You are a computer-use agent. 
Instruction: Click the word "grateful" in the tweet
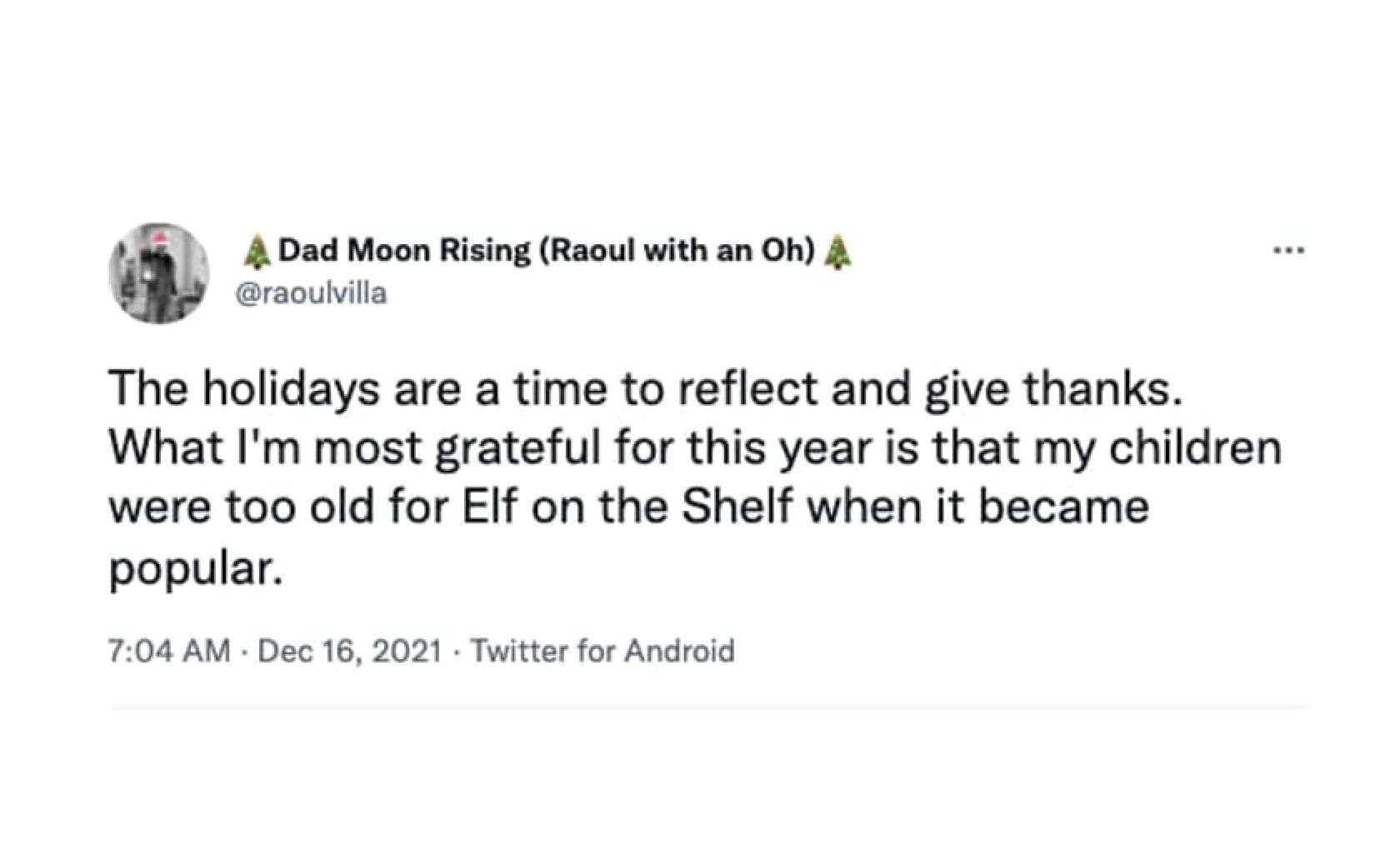(x=517, y=448)
